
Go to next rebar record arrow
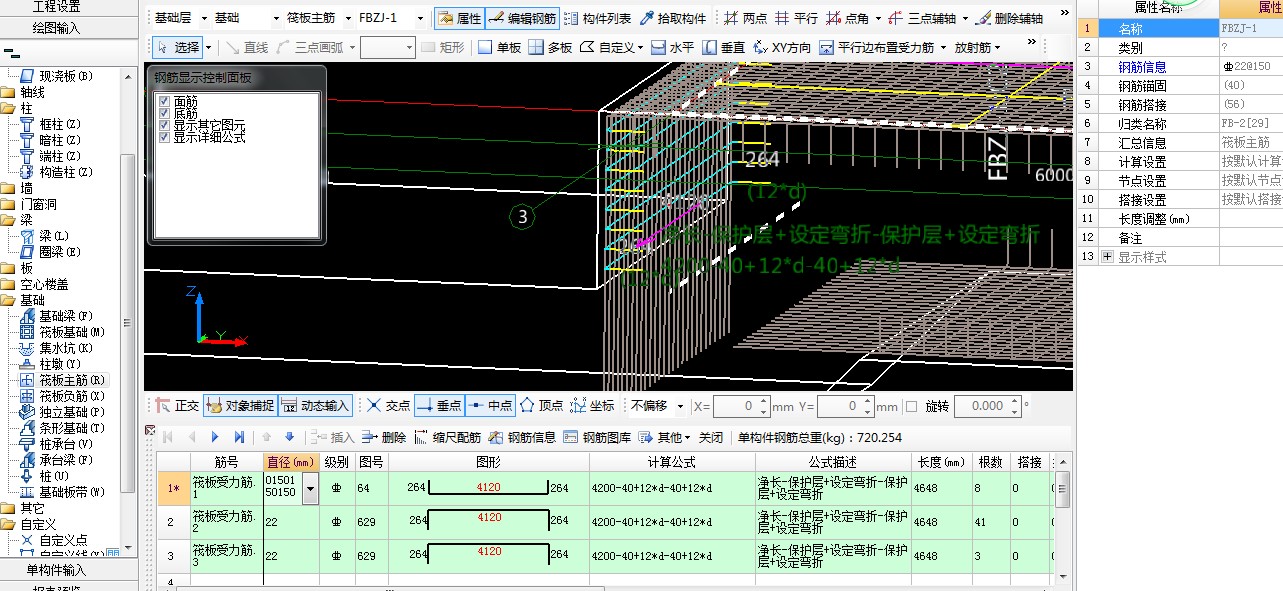pos(215,437)
